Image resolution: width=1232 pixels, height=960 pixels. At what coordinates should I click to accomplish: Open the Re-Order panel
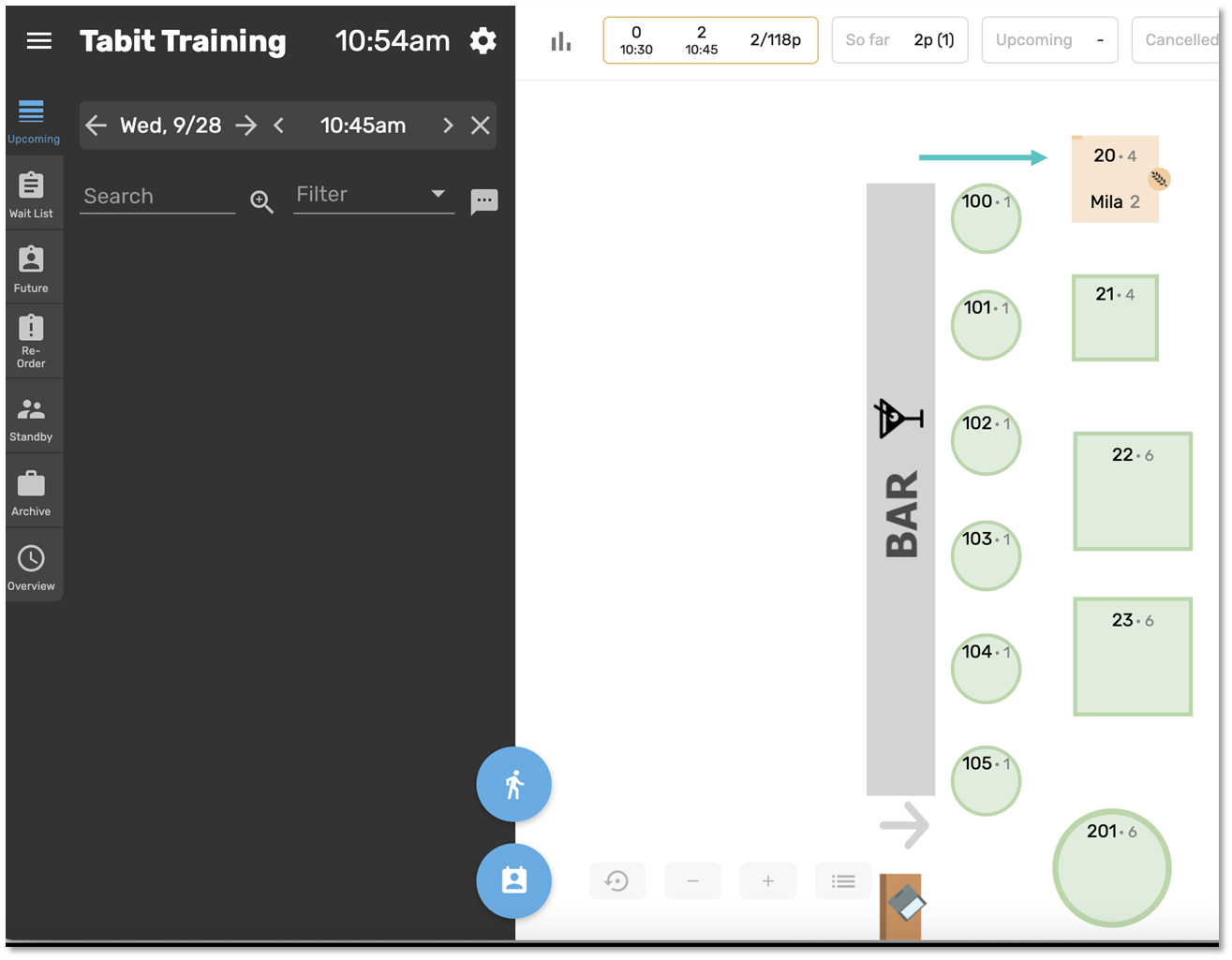pos(33,340)
